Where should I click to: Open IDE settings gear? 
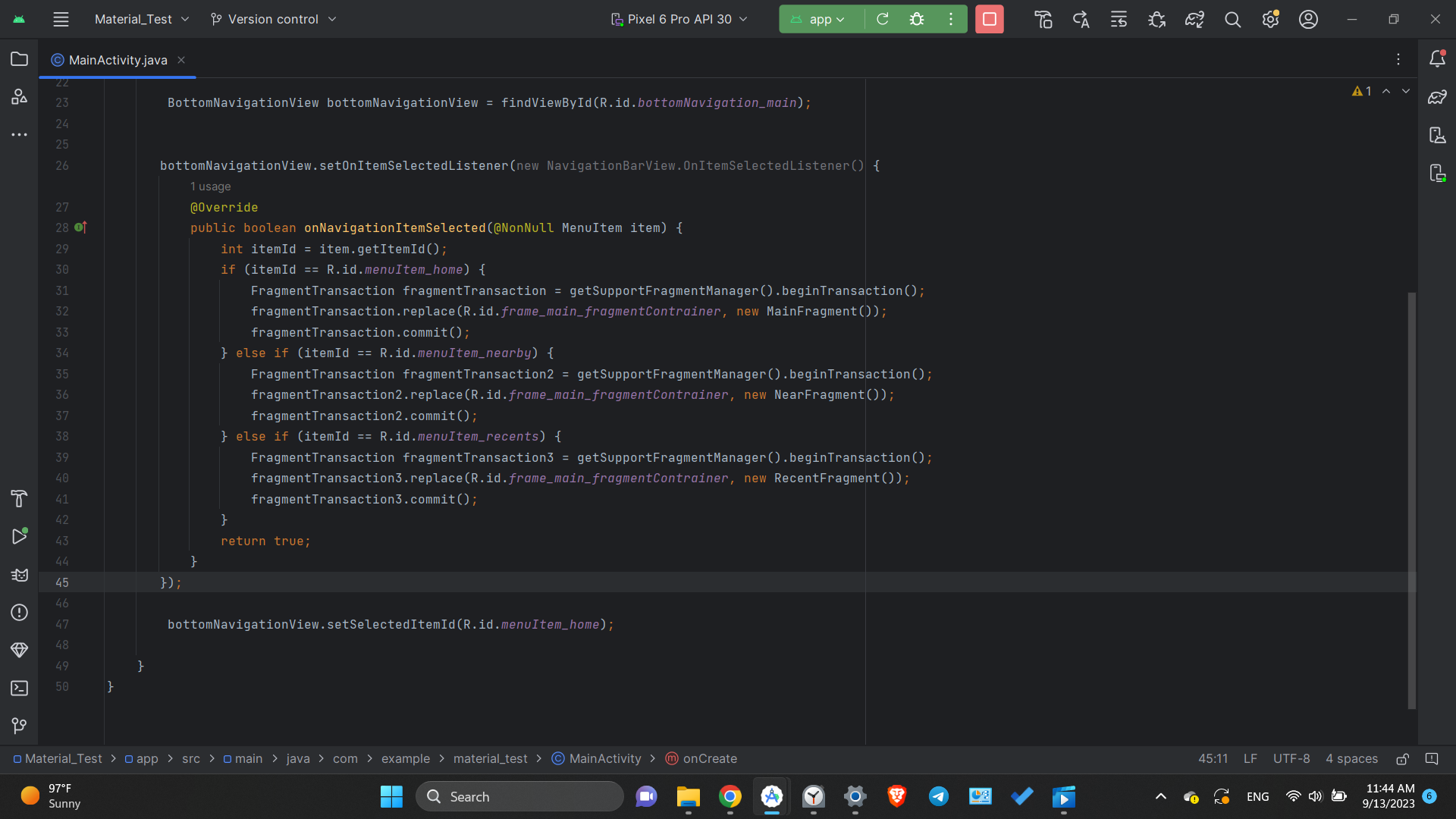point(1270,19)
